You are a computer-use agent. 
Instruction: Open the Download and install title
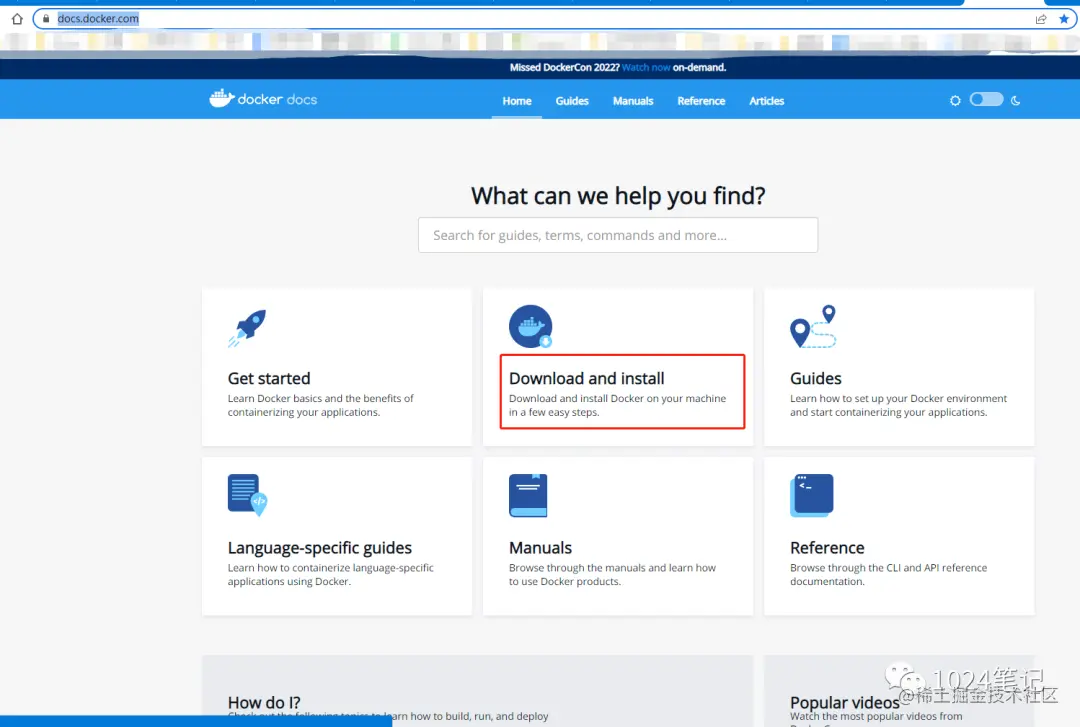pos(587,378)
